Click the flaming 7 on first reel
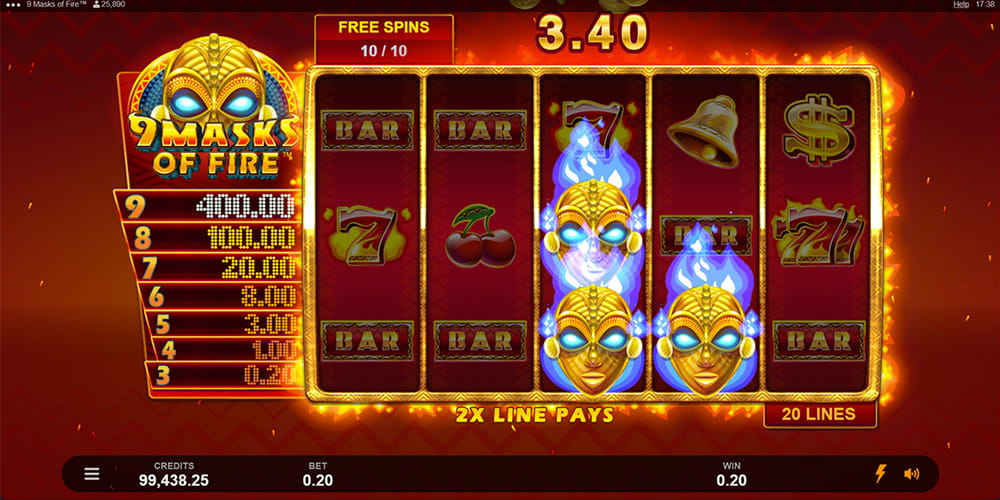 [367, 235]
